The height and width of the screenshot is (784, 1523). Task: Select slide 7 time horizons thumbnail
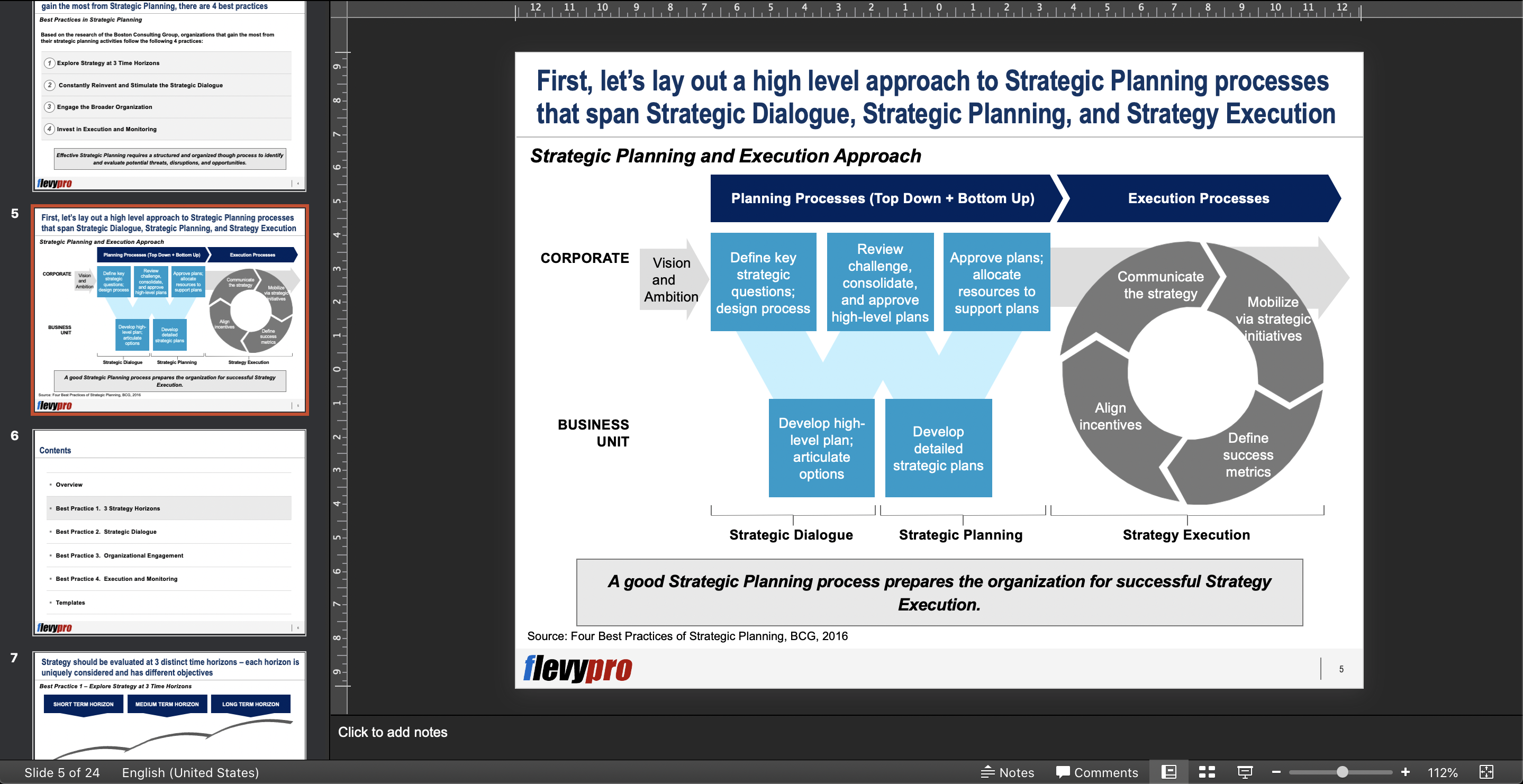(x=170, y=705)
